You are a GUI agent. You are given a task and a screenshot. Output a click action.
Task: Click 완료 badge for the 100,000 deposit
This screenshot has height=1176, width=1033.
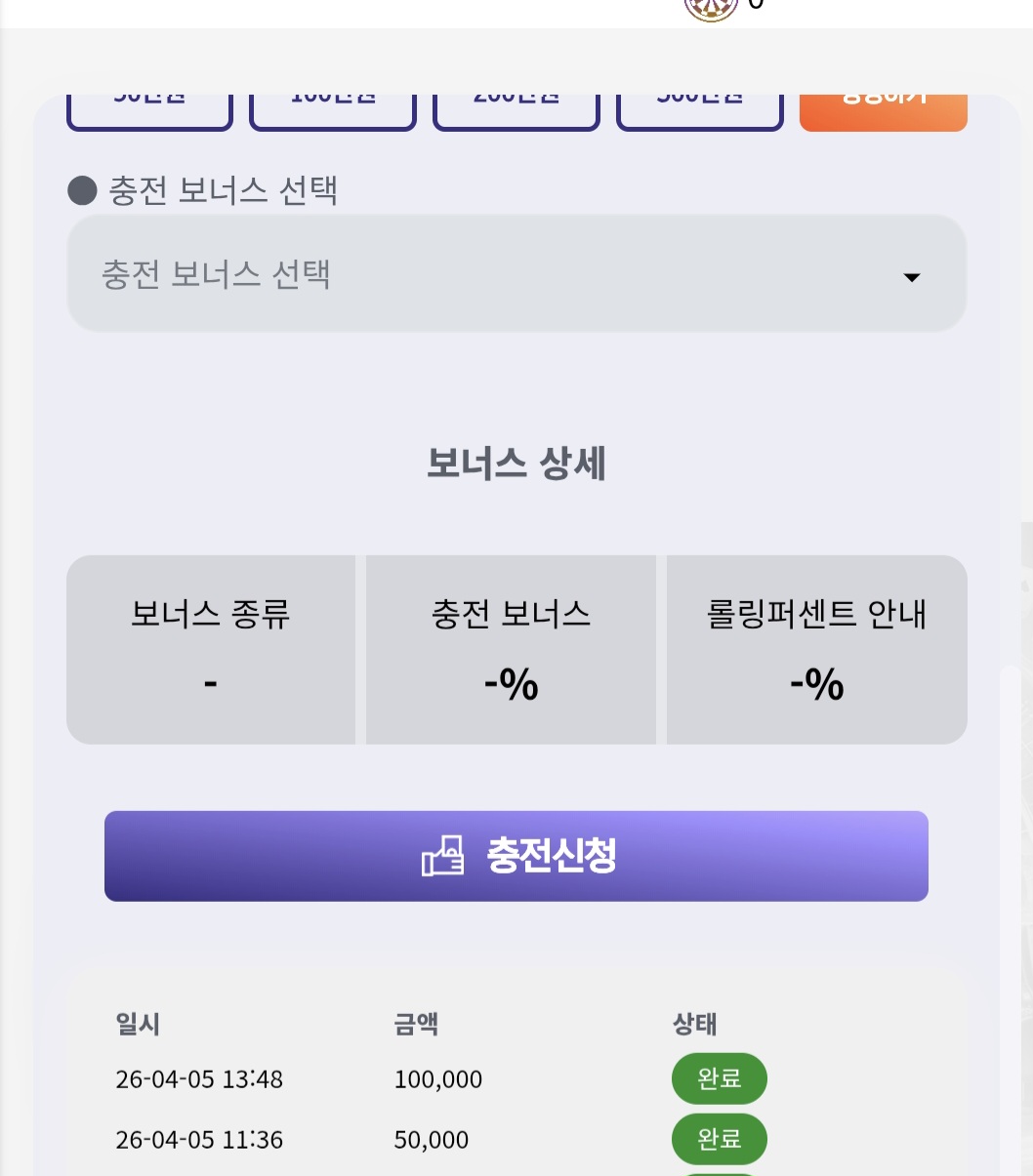pyautogui.click(x=719, y=1078)
